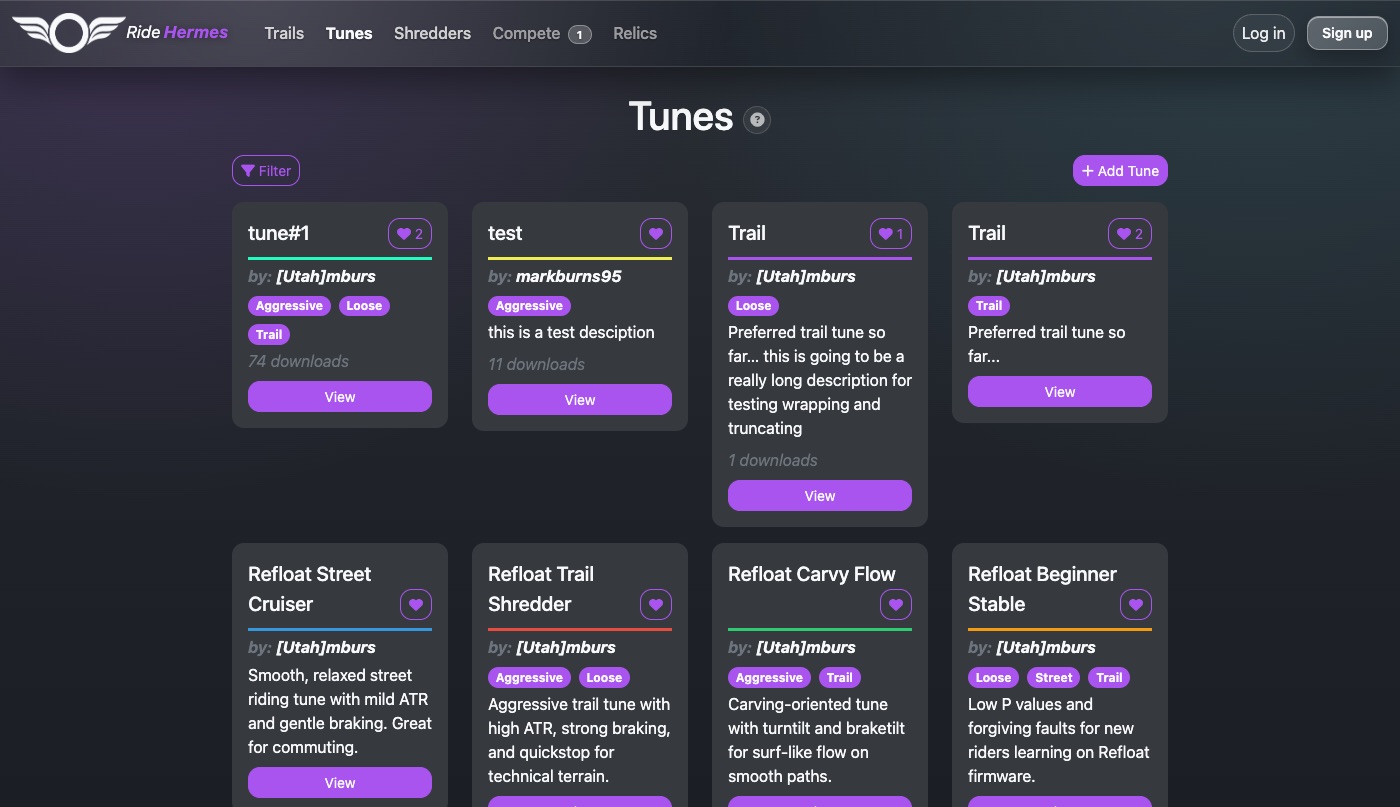
Task: Click Trail tag on Refloat Beginner Stable
Action: coord(1109,678)
